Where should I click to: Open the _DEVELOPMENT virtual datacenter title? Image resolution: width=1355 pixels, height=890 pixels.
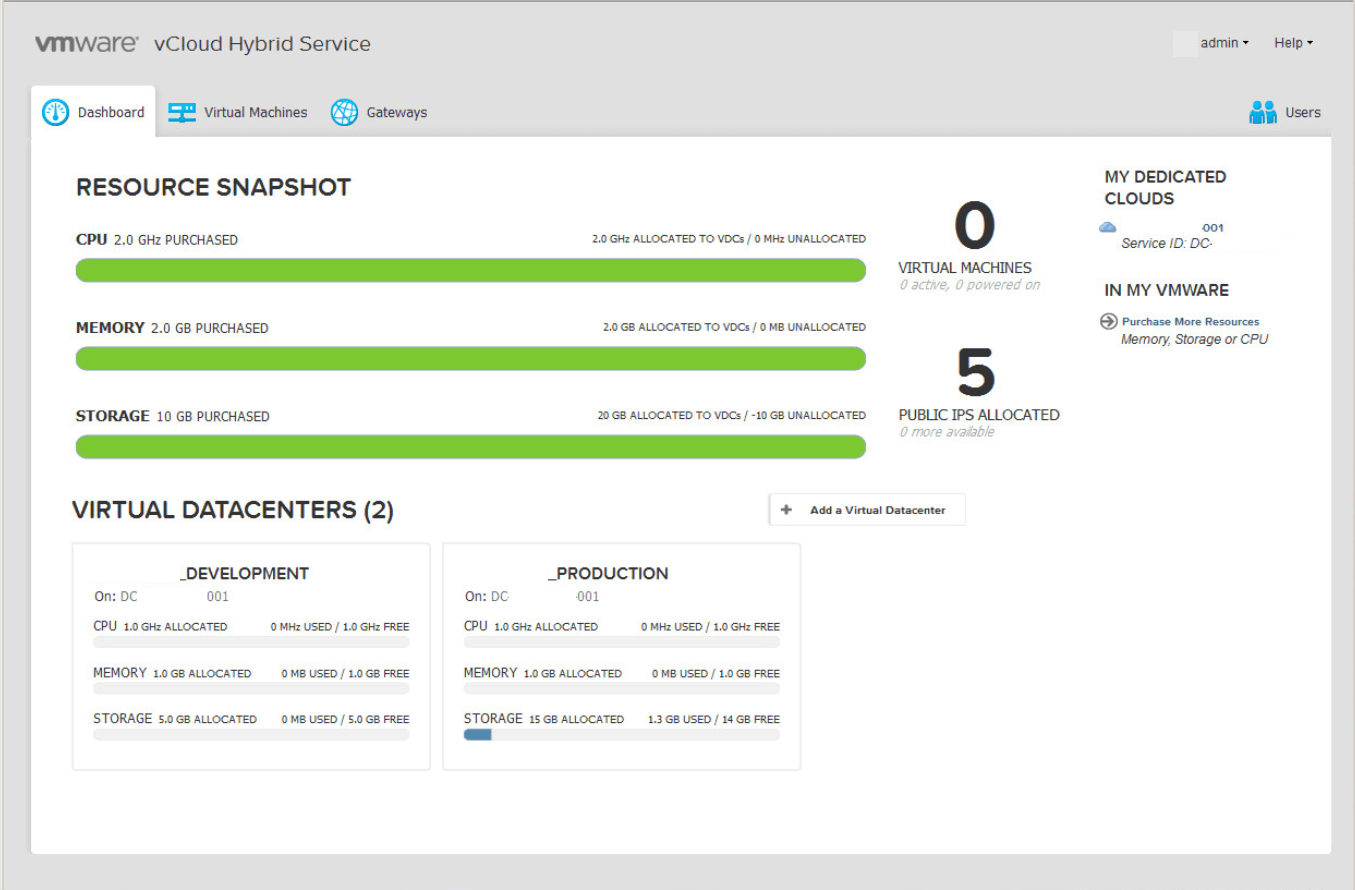[244, 574]
